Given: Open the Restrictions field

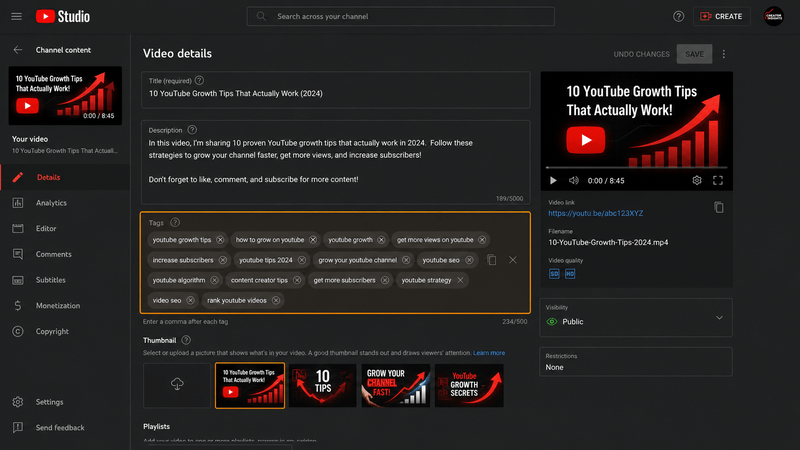Looking at the screenshot, I should pos(636,362).
